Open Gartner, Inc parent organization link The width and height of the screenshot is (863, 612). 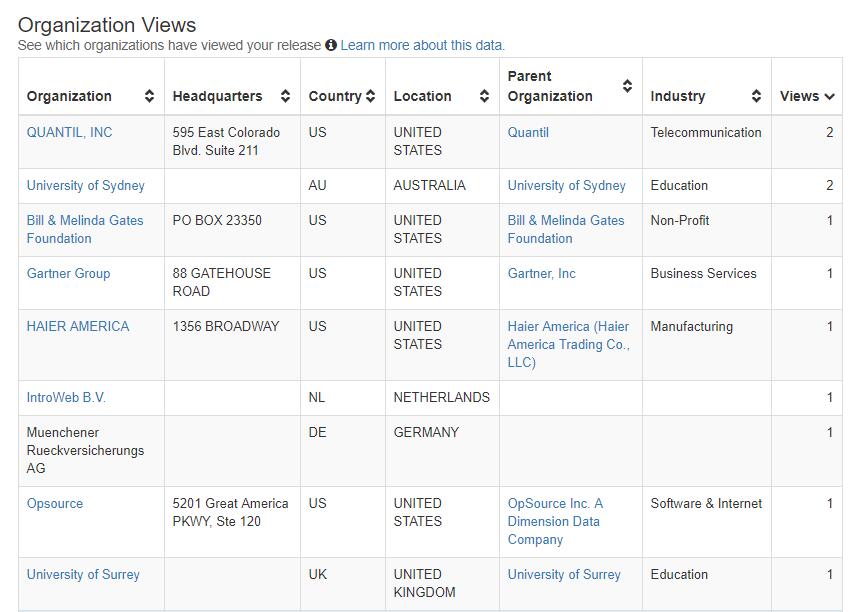pos(542,274)
